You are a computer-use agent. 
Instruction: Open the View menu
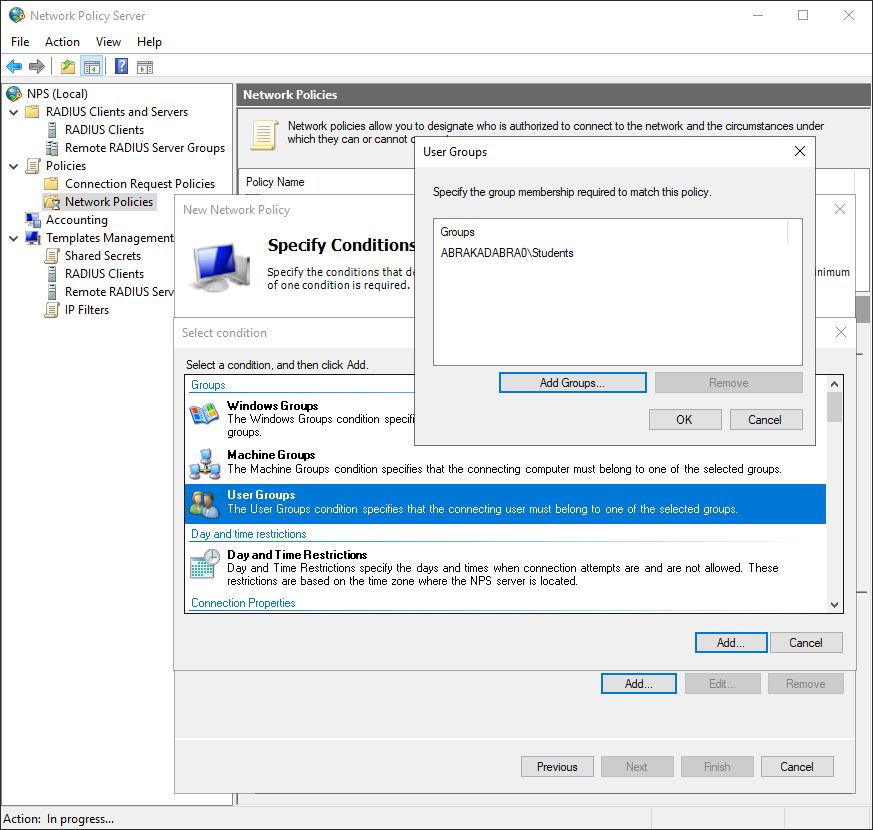pyautogui.click(x=108, y=42)
